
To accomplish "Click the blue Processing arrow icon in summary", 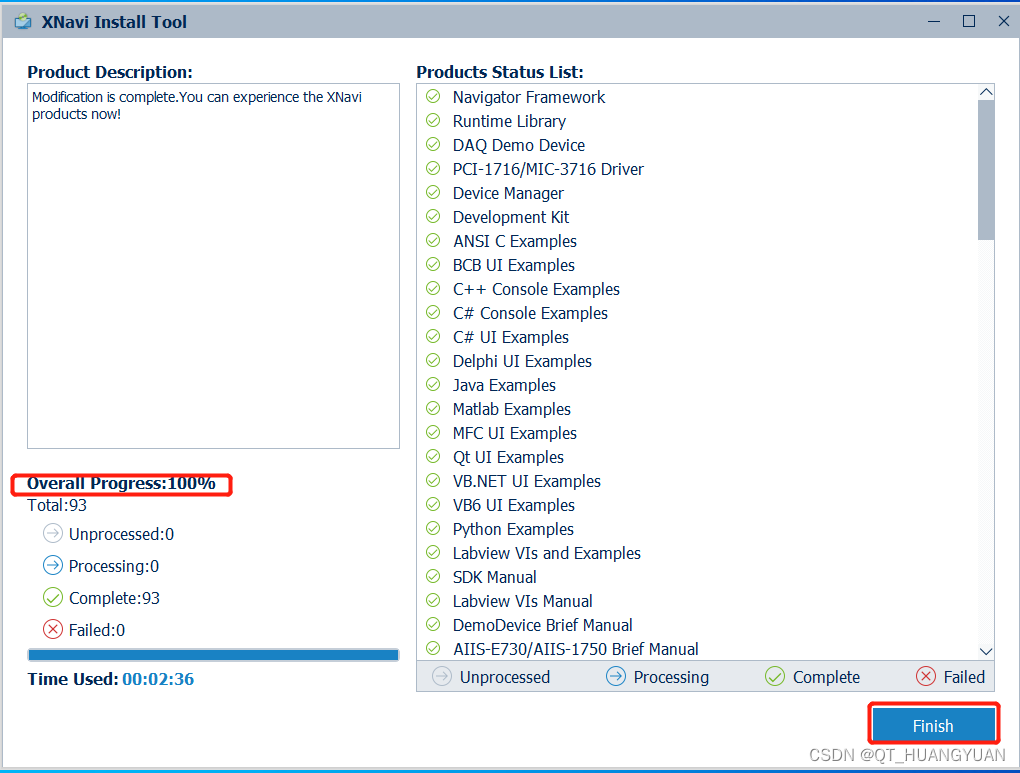I will coord(53,565).
